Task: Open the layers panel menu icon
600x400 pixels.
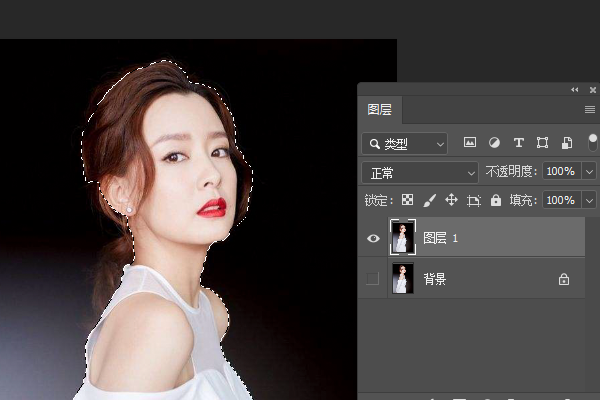Action: click(590, 110)
